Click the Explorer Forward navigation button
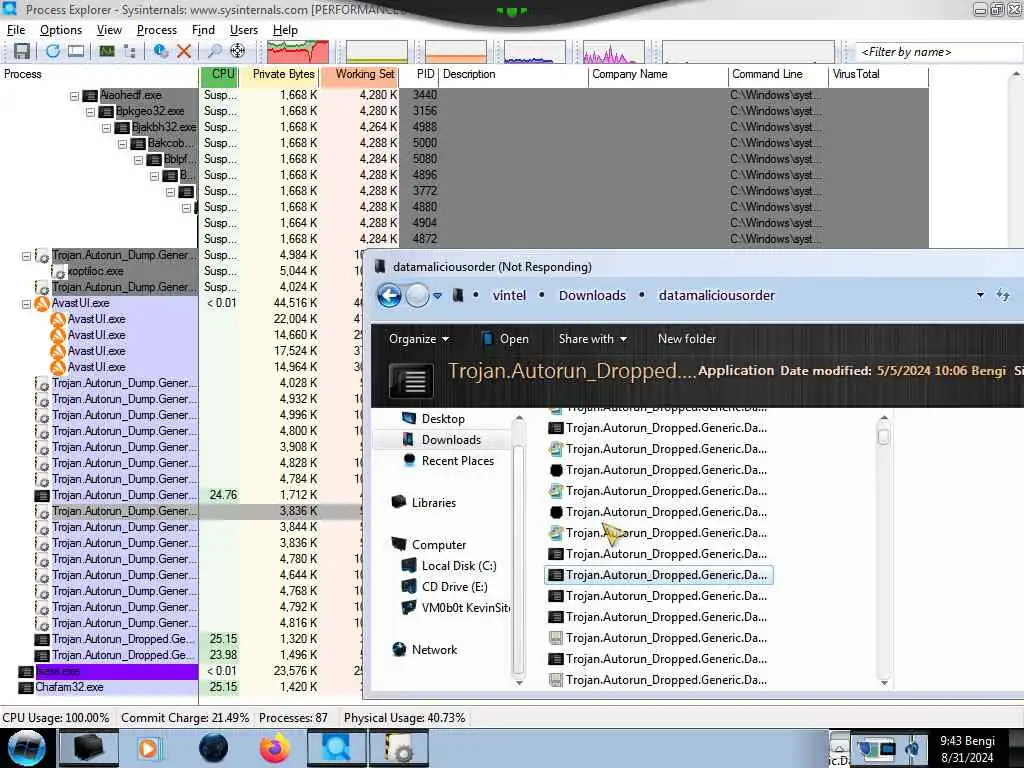The image size is (1024, 768). [417, 296]
